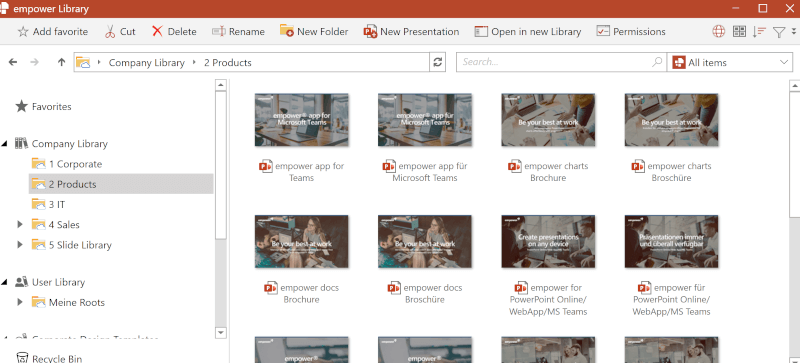Expand the 4 Sales folder
Viewport: 800px width, 363px height.
pos(20,225)
